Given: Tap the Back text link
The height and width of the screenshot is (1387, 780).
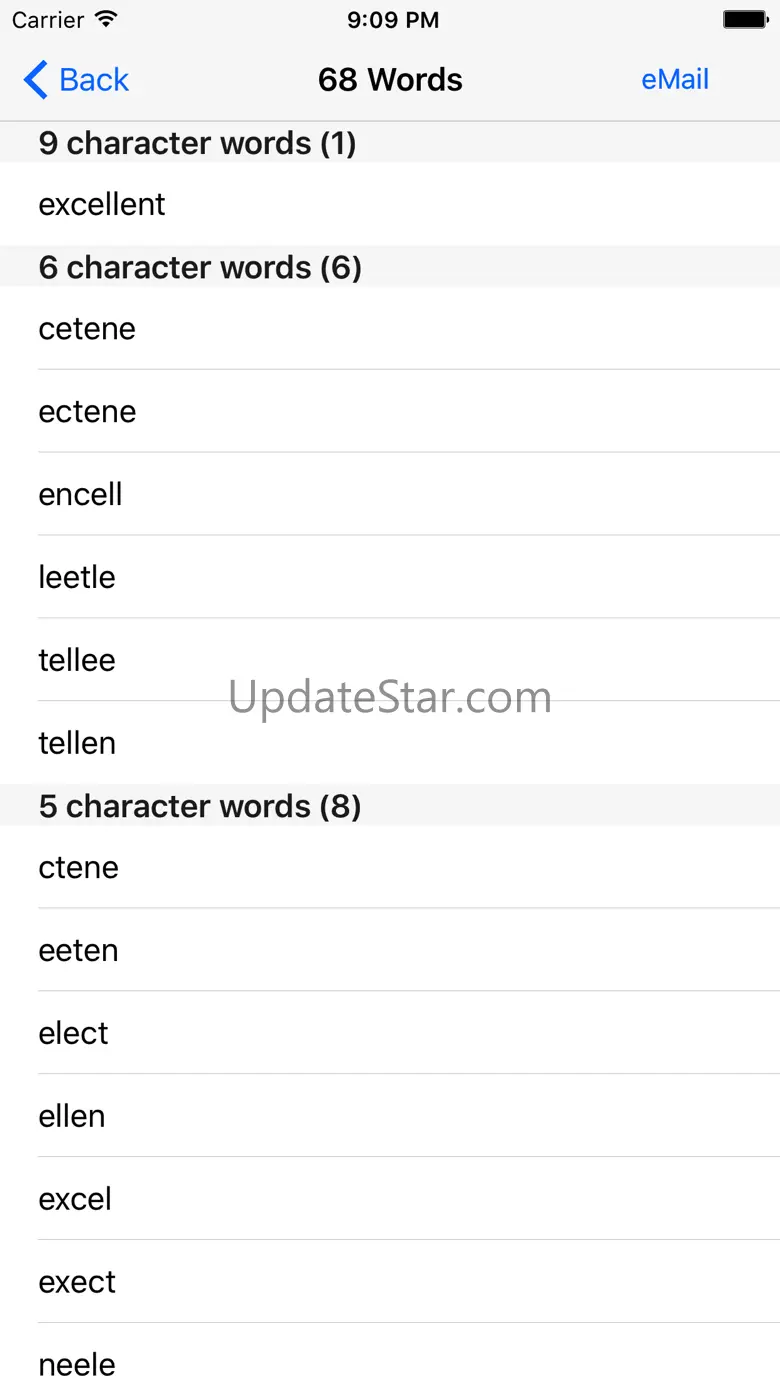Looking at the screenshot, I should (94, 80).
